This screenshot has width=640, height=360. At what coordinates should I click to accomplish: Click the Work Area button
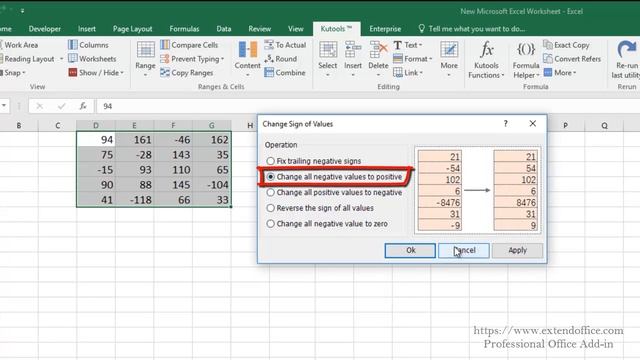point(19,45)
